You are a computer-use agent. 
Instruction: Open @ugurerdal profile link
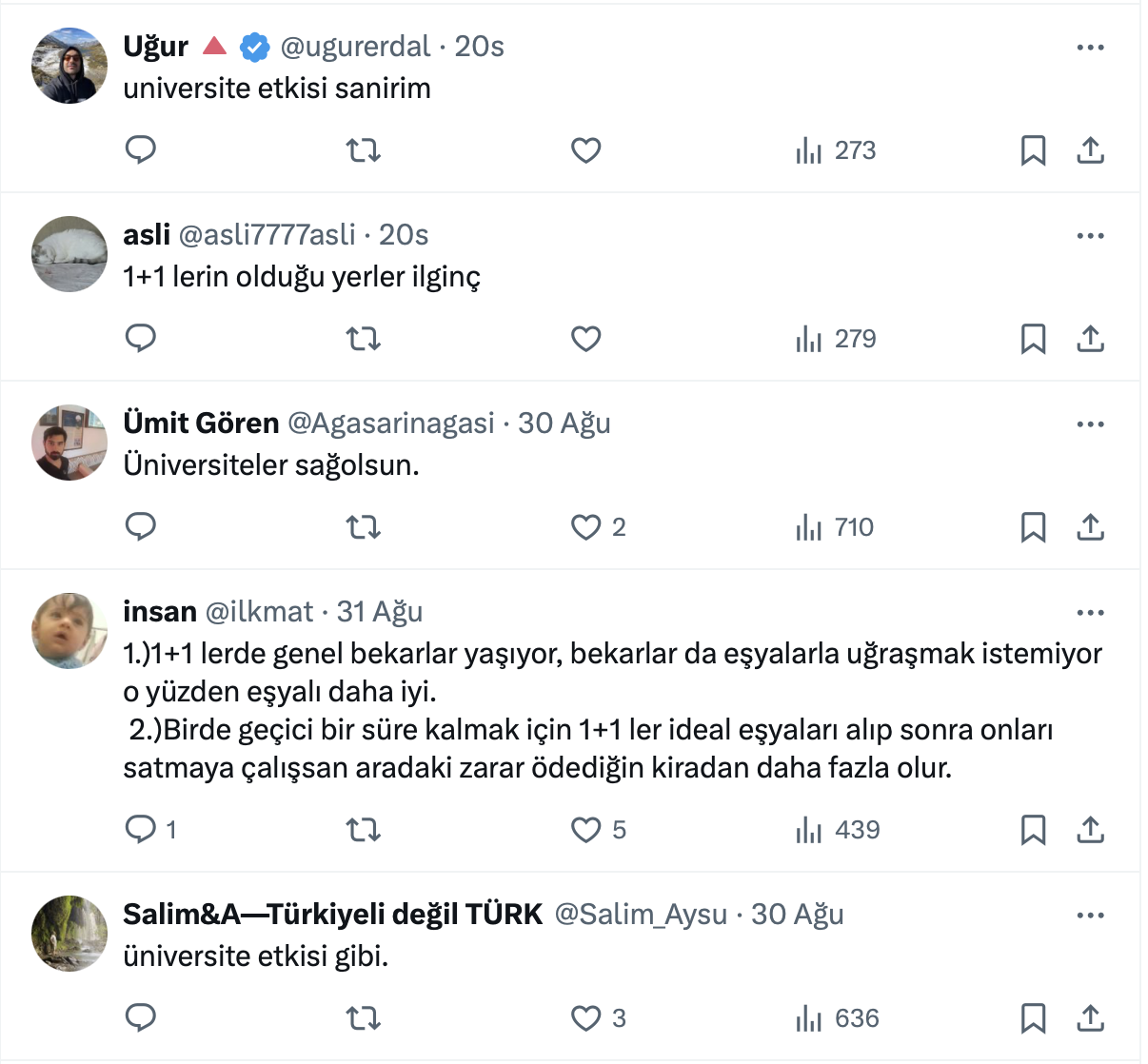tap(355, 47)
